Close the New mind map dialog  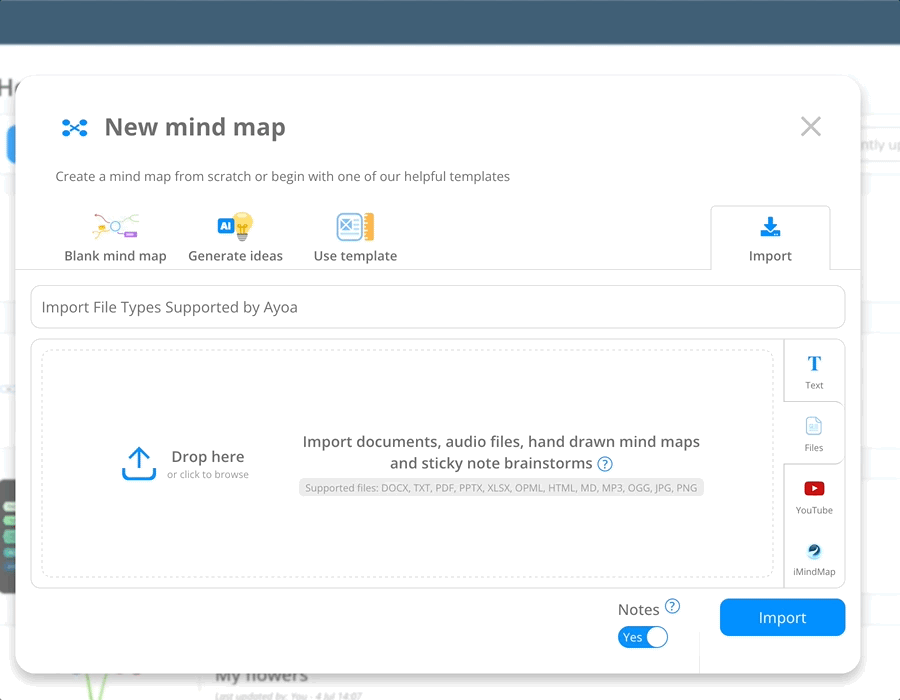[x=810, y=126]
